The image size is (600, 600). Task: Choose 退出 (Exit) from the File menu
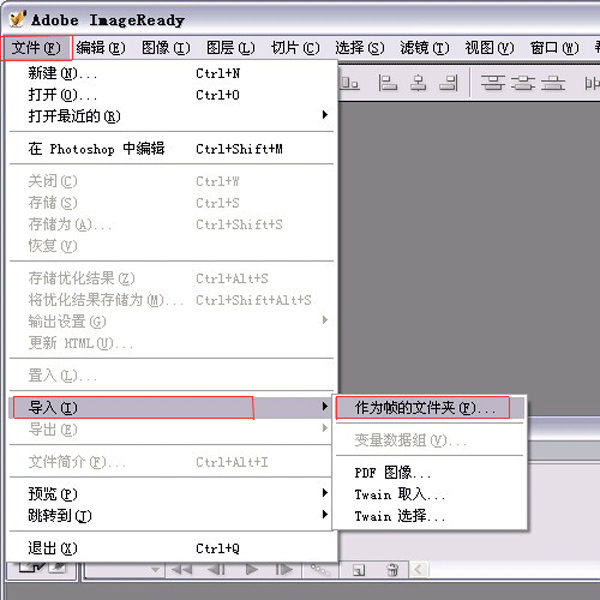pos(52,549)
